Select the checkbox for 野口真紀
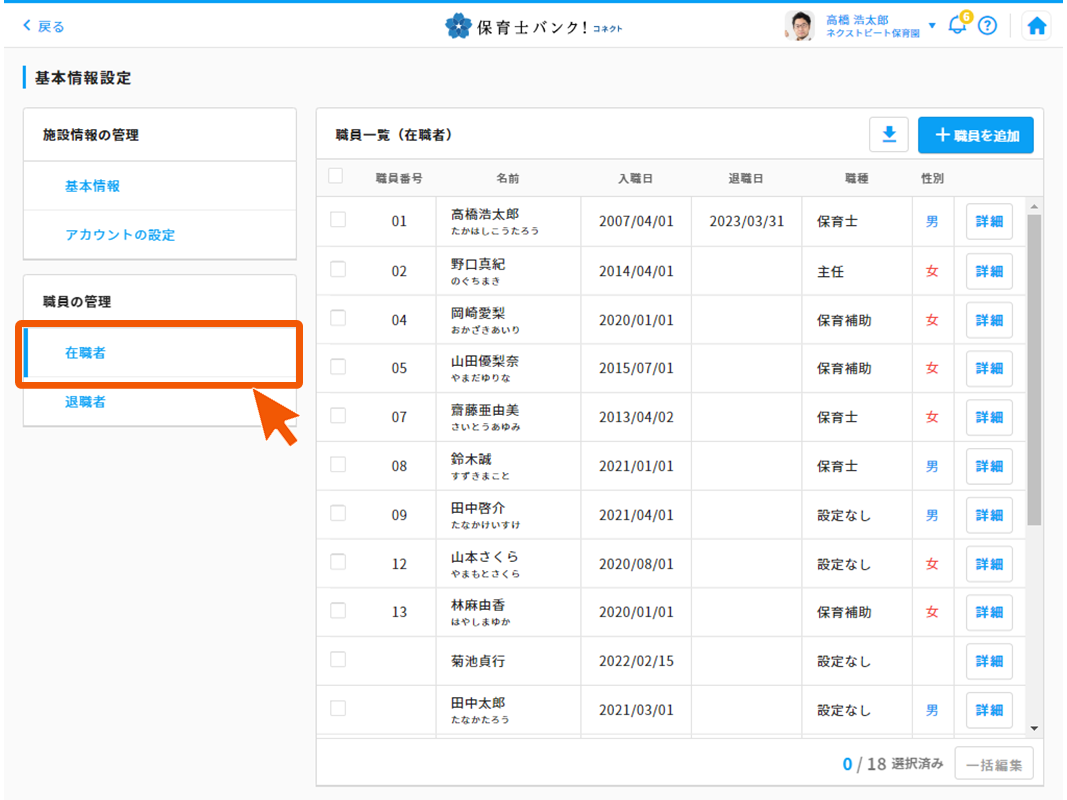The image size is (1067, 800). [x=338, y=269]
